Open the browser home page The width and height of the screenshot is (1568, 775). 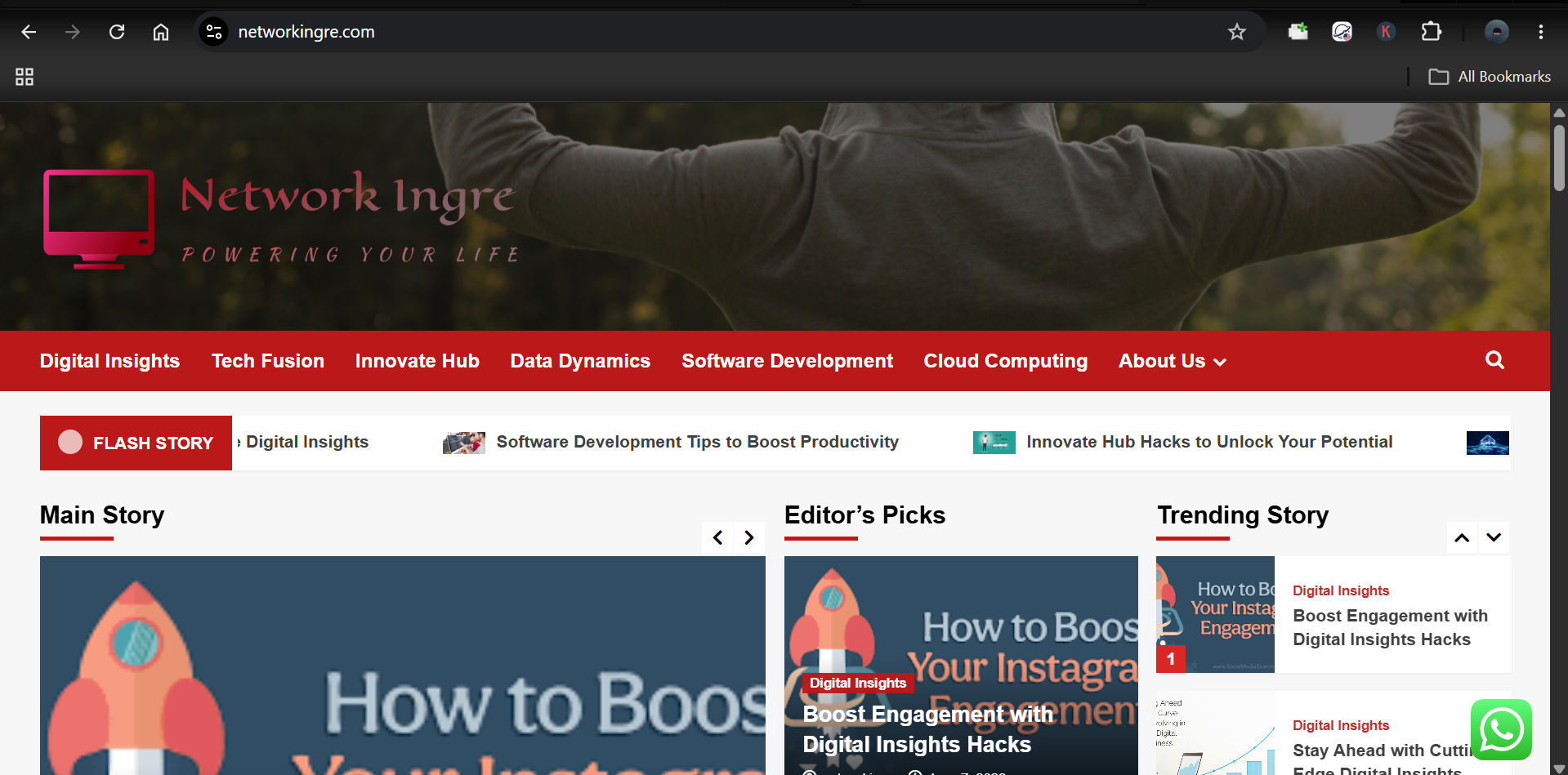pyautogui.click(x=161, y=32)
